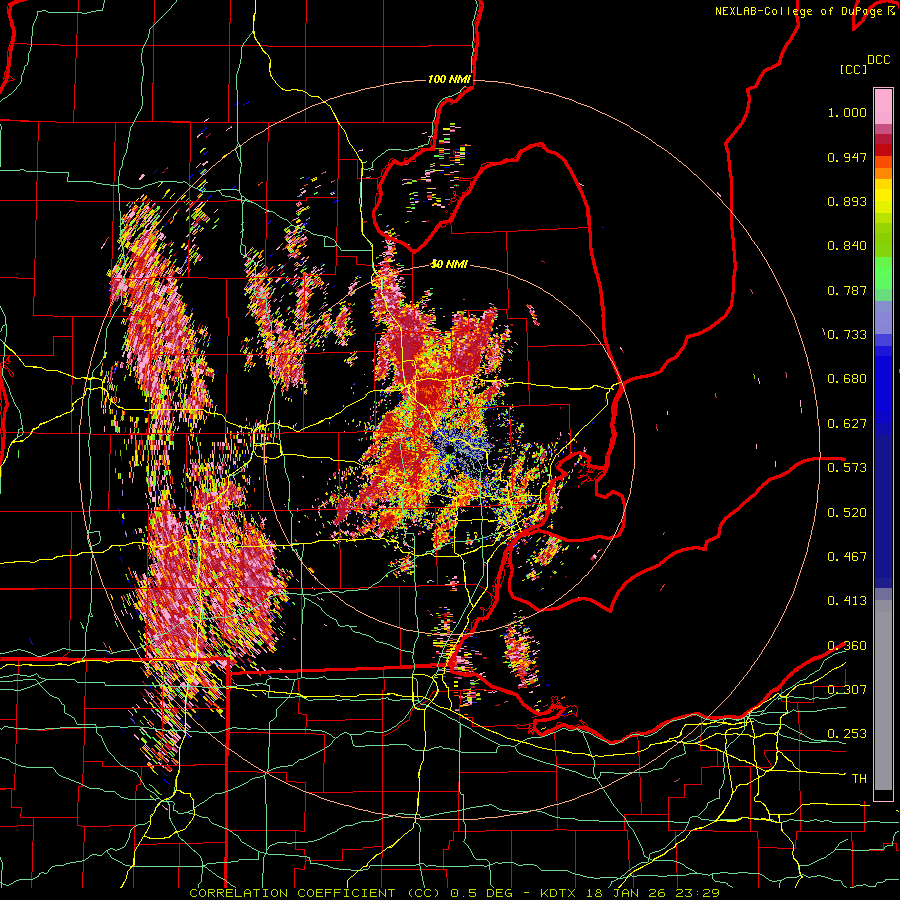Click the 0.573 scale value
900x900 pixels.
pyautogui.click(x=847, y=468)
